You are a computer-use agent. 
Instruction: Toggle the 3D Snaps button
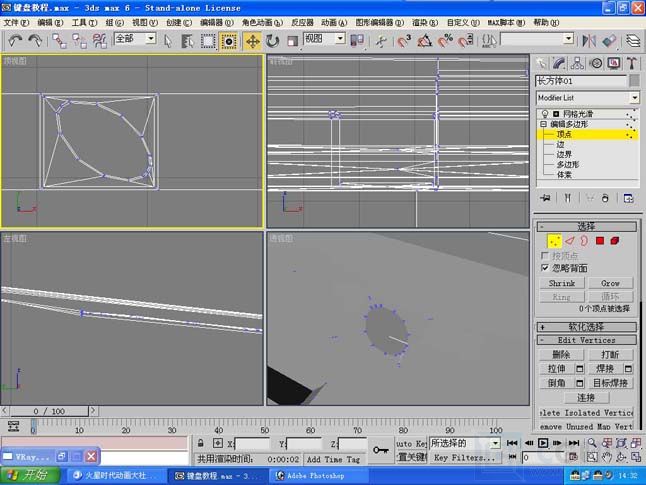pos(404,41)
